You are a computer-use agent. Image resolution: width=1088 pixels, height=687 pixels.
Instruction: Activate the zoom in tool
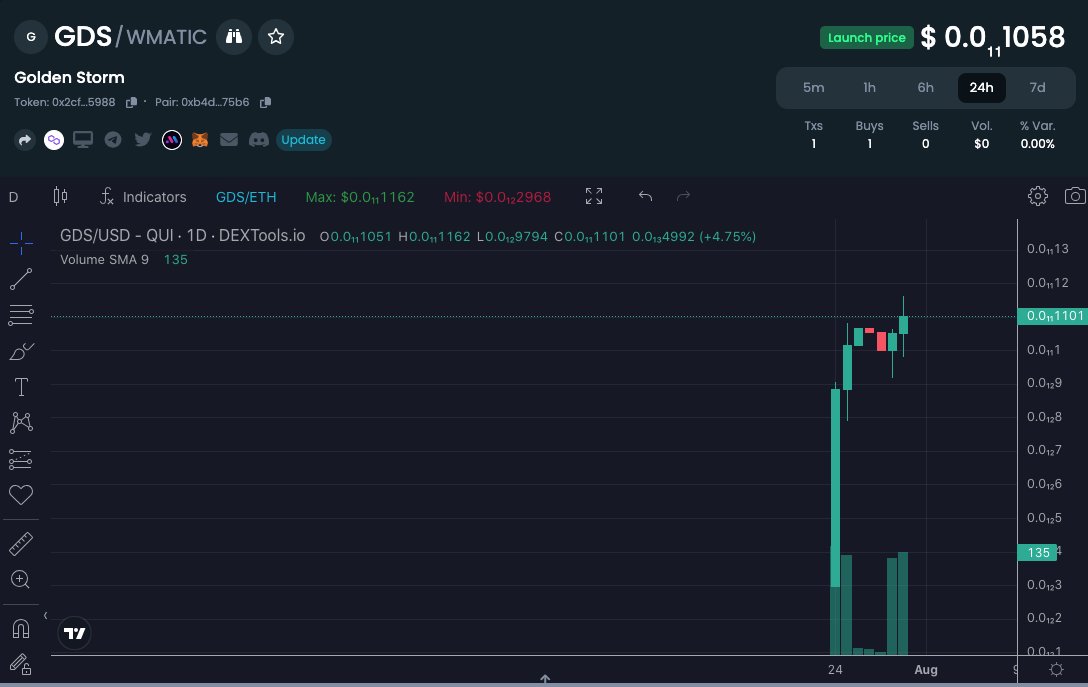click(x=21, y=579)
